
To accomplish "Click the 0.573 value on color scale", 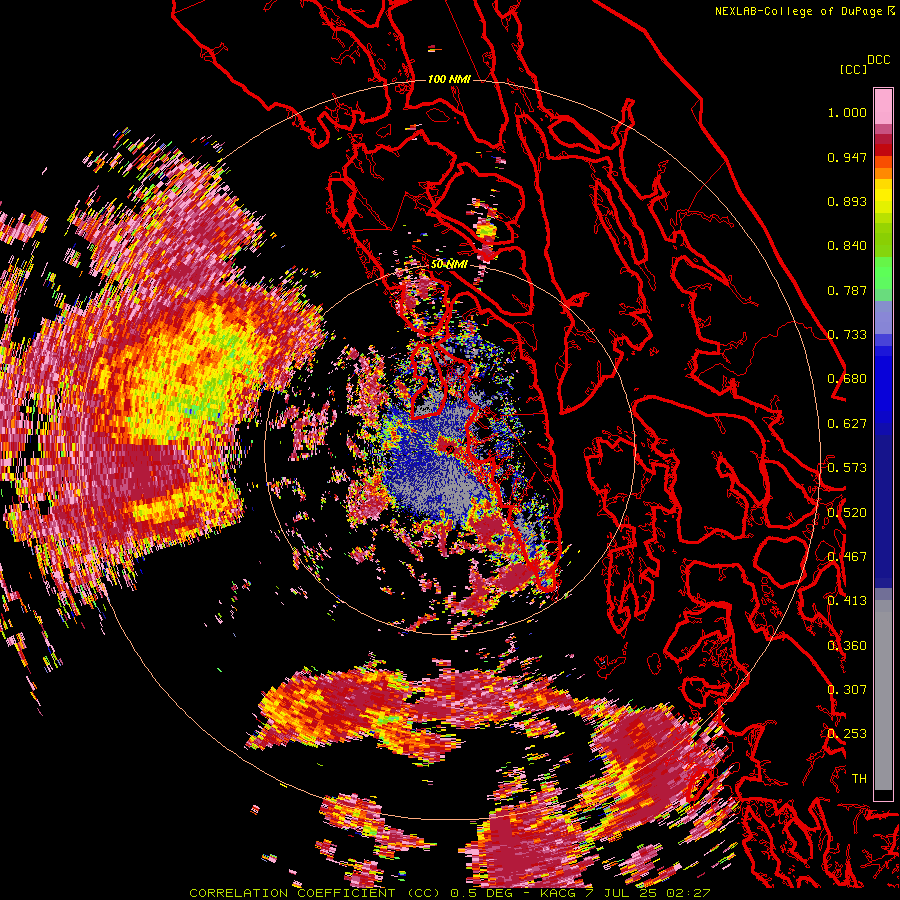I will pos(847,468).
